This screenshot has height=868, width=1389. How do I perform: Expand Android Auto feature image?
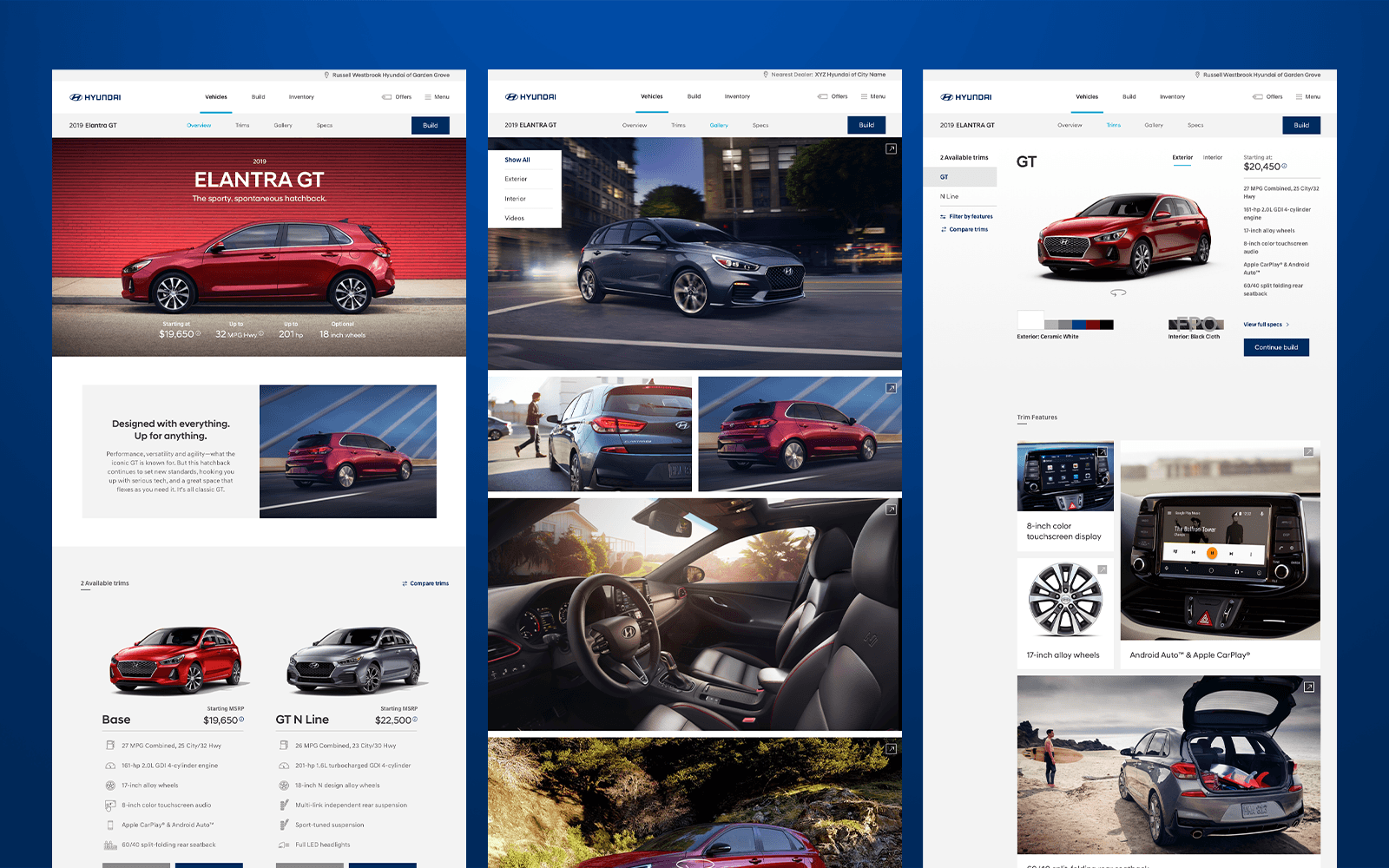[x=1308, y=452]
